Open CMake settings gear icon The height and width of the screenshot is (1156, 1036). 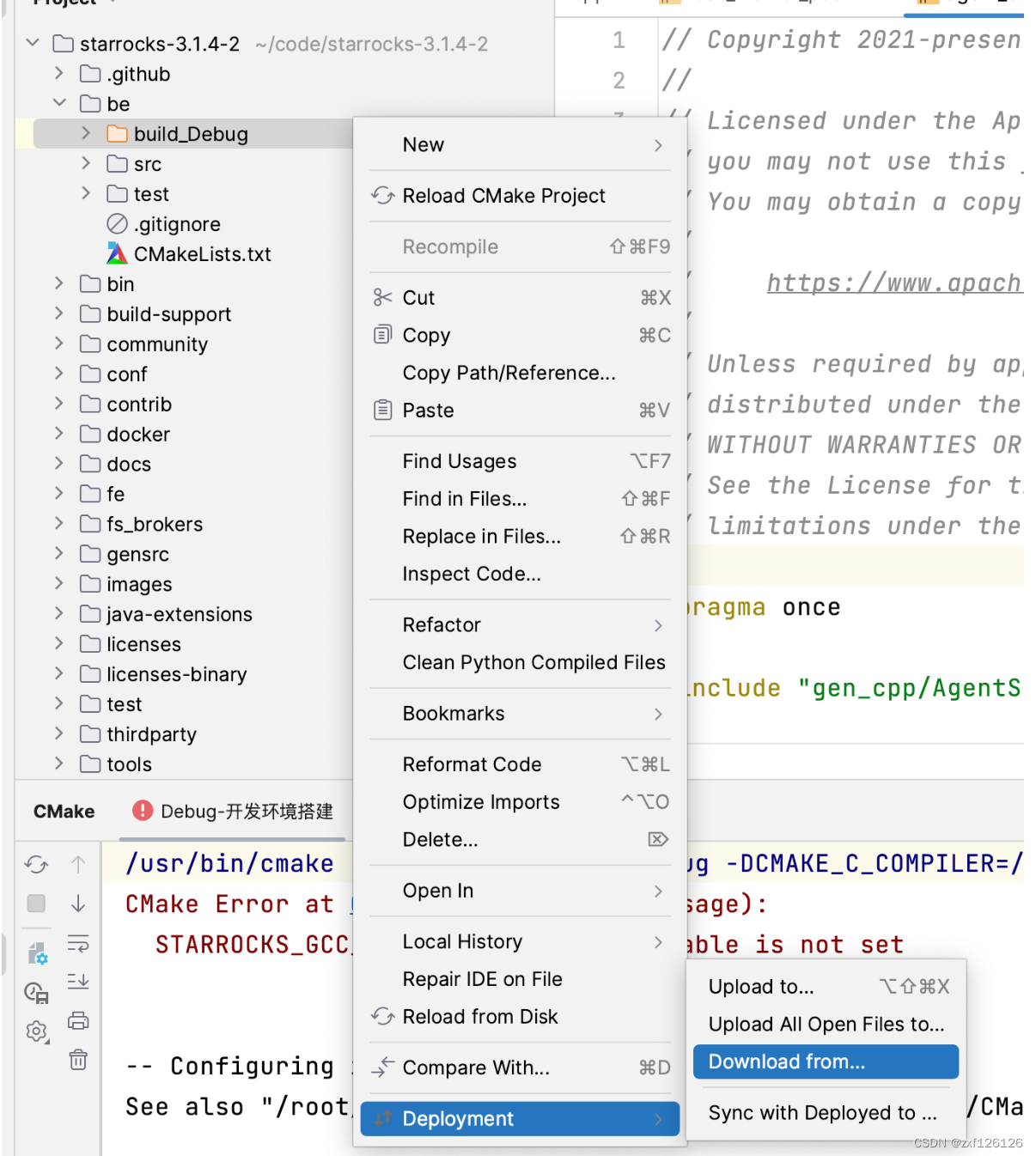[x=36, y=1031]
